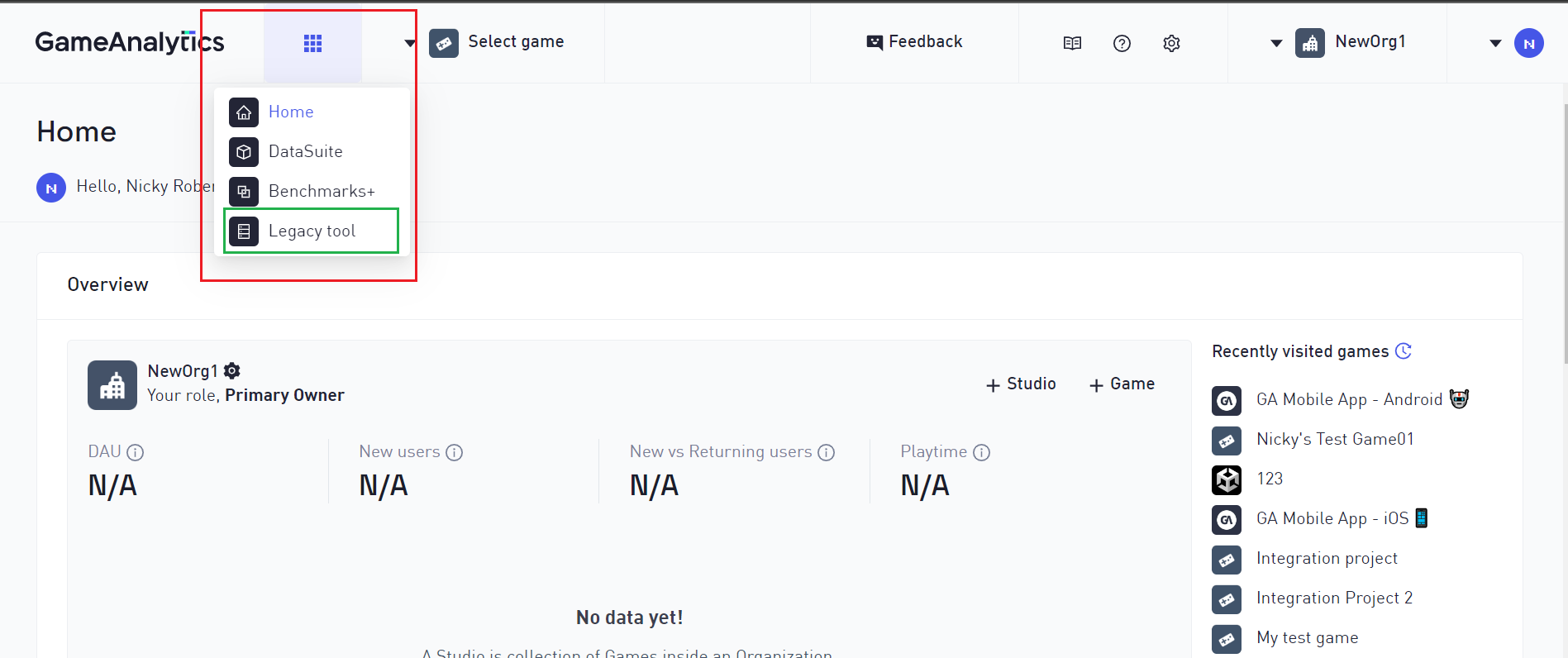
Task: Click the Overview section heading
Action: [x=108, y=284]
